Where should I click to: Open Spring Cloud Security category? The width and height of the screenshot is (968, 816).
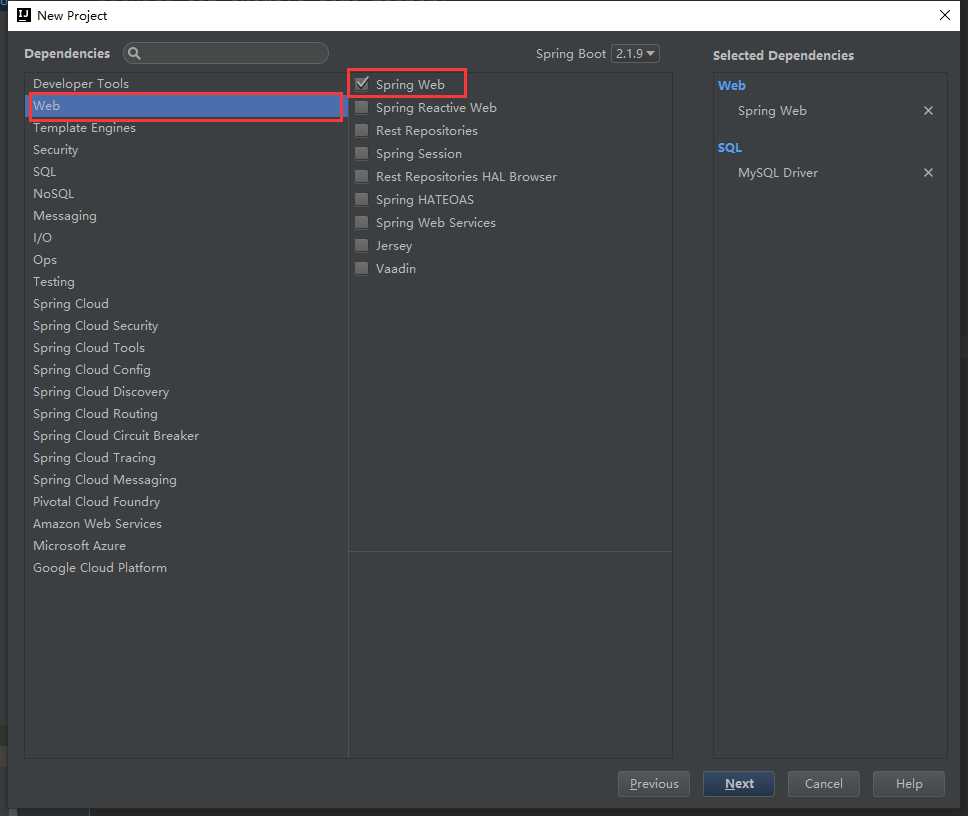pyautogui.click(x=186, y=326)
